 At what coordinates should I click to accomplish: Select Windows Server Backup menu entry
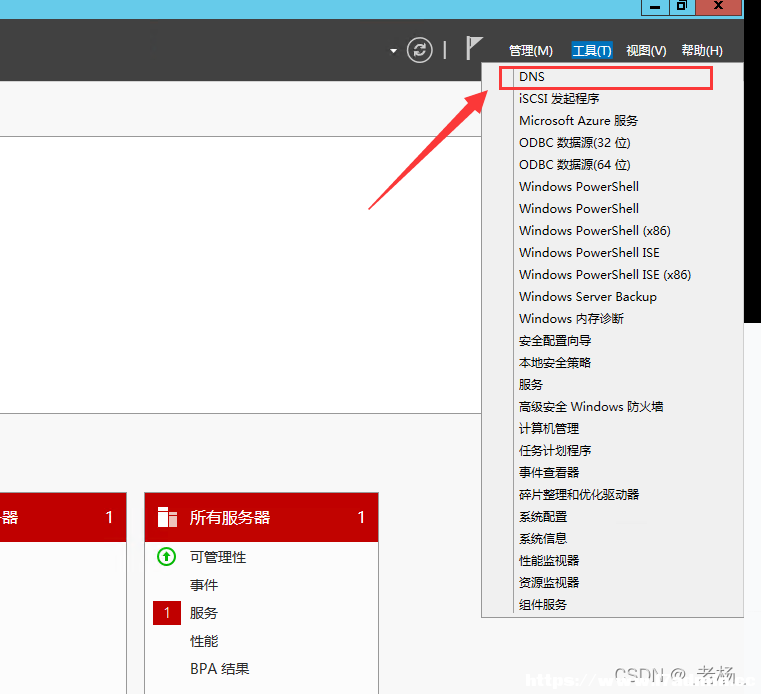(x=588, y=297)
